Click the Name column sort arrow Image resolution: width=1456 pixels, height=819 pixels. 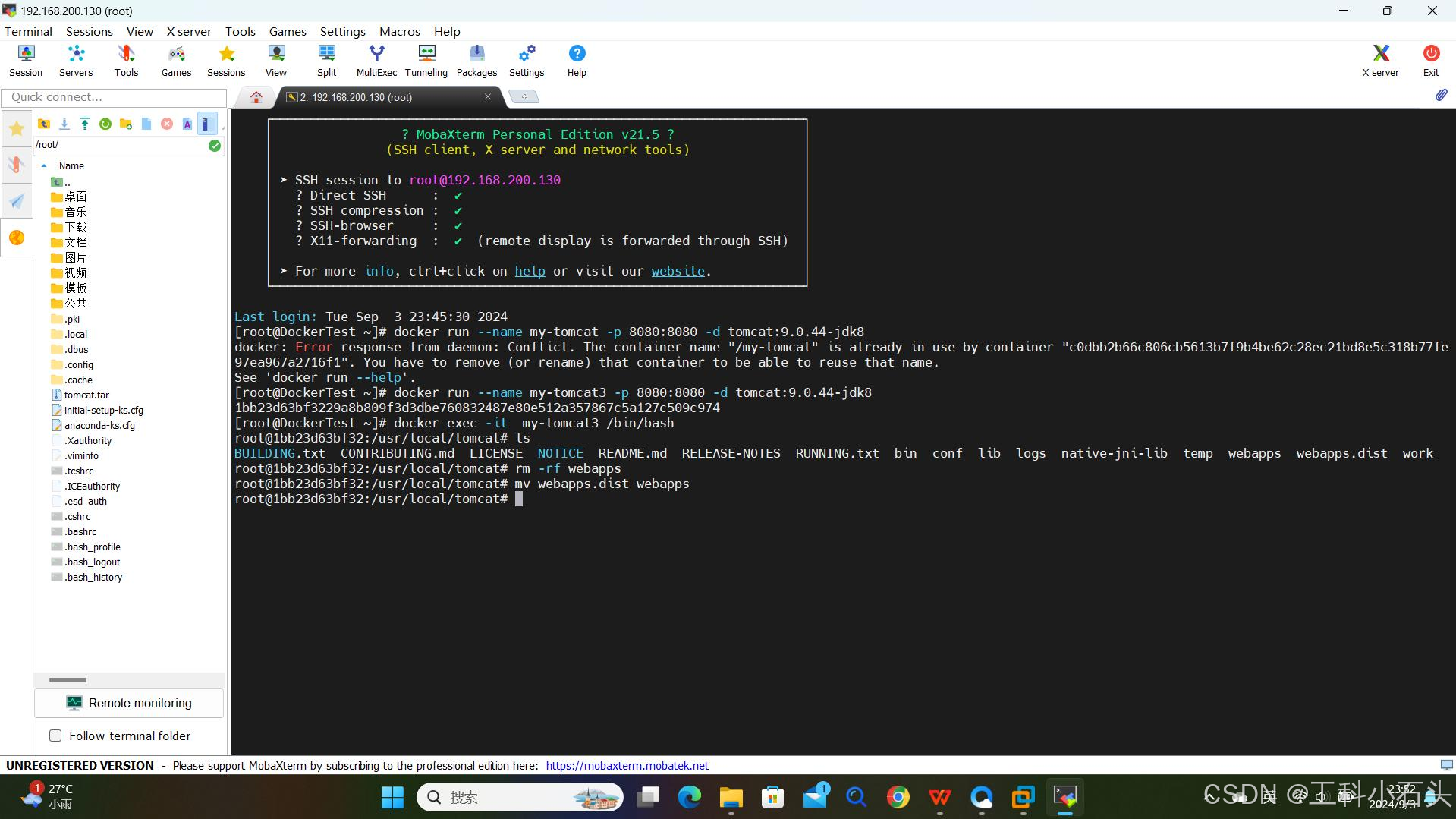44,165
